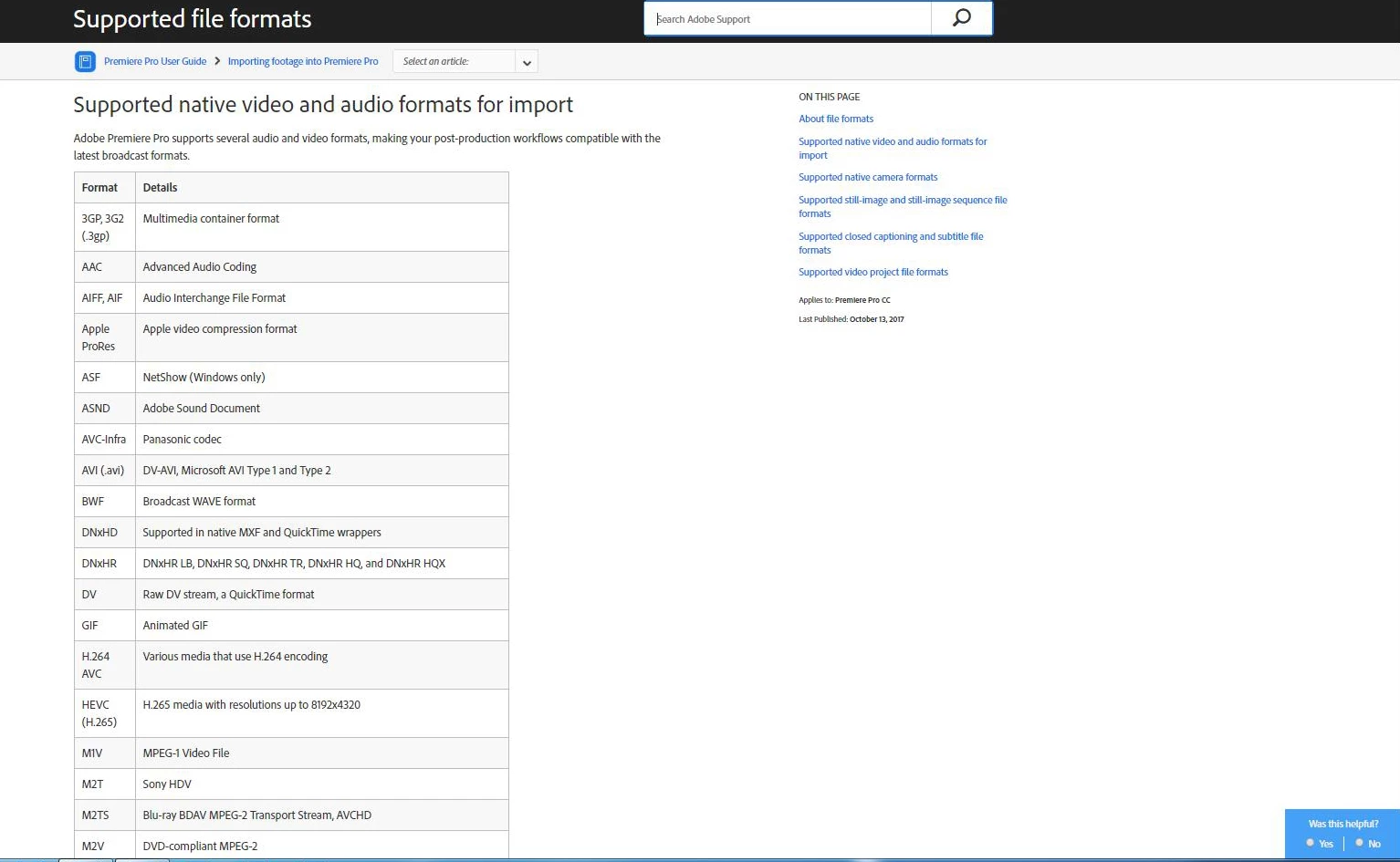Click the 'Panasonic codec' details cell
Image resolution: width=1400 pixels, height=862 pixels.
click(322, 440)
